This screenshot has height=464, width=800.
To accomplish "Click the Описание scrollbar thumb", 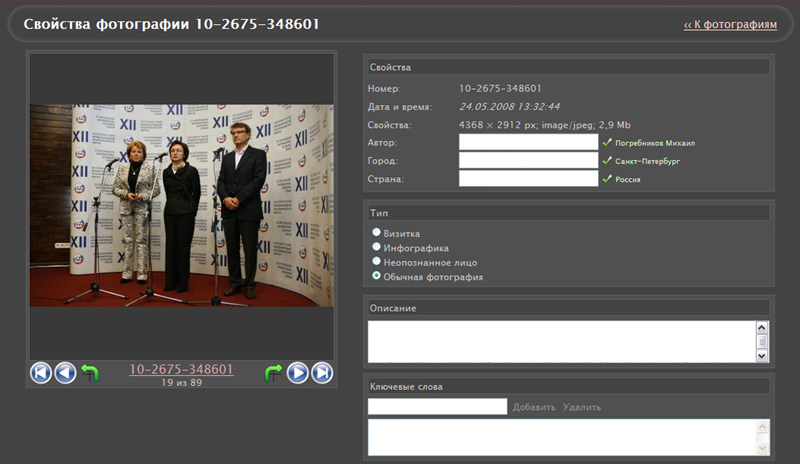I will [x=762, y=341].
